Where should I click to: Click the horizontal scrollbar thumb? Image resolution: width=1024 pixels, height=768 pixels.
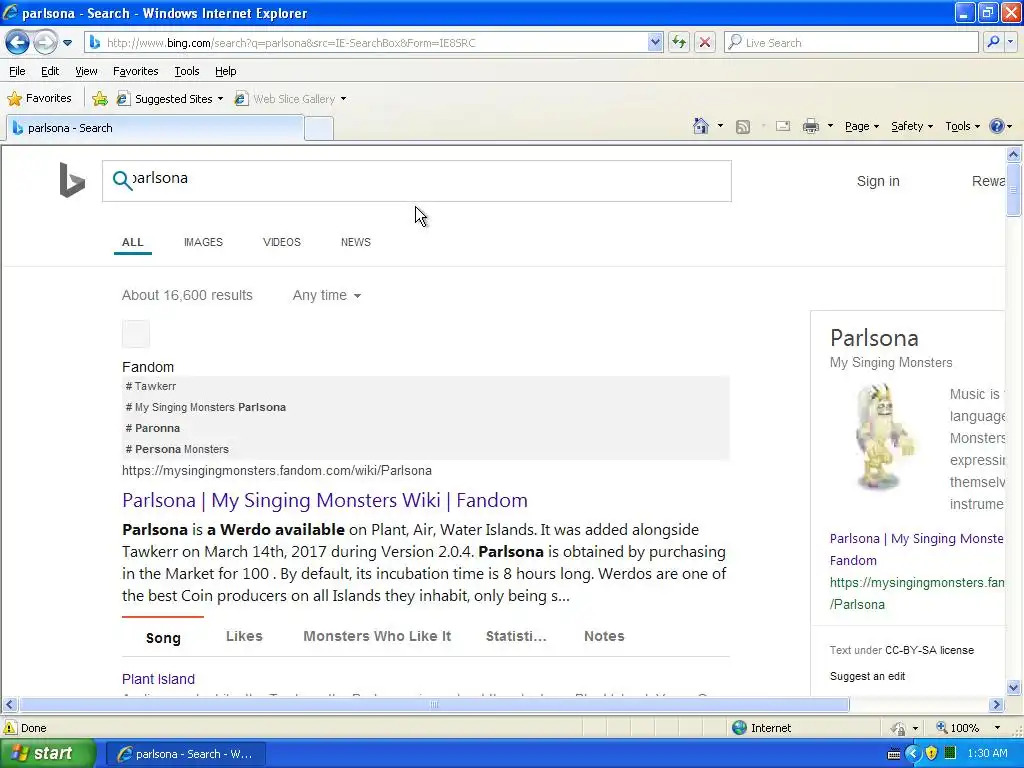[434, 705]
